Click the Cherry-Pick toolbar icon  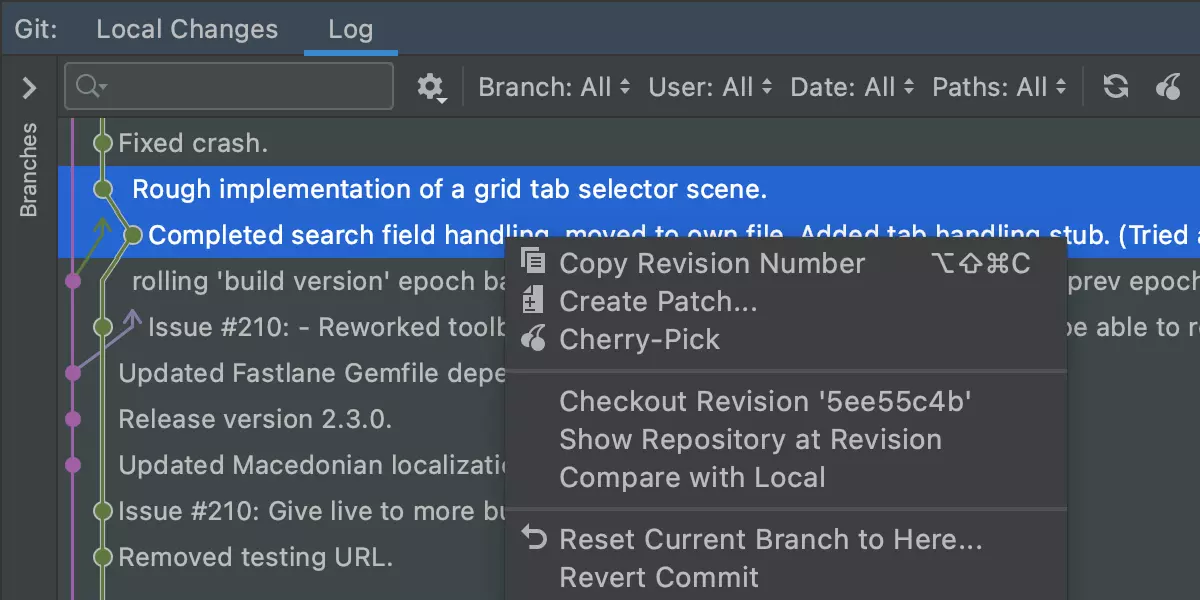[x=1168, y=87]
